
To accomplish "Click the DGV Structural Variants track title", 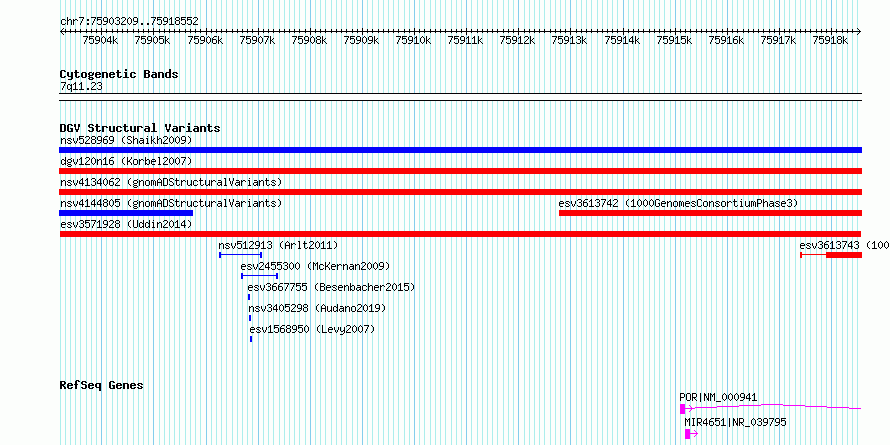I will pos(140,128).
